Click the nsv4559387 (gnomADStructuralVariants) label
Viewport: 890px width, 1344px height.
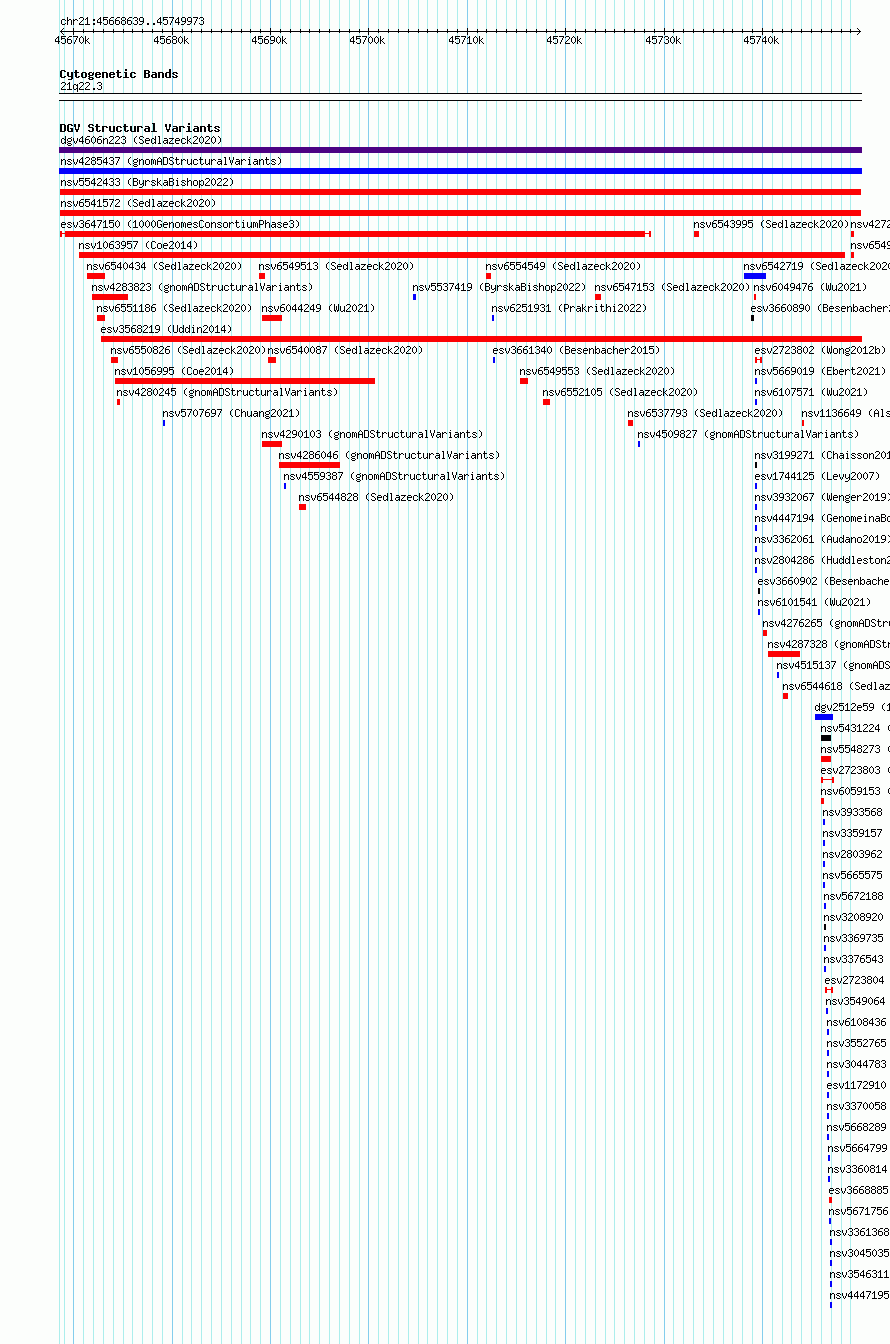point(394,476)
